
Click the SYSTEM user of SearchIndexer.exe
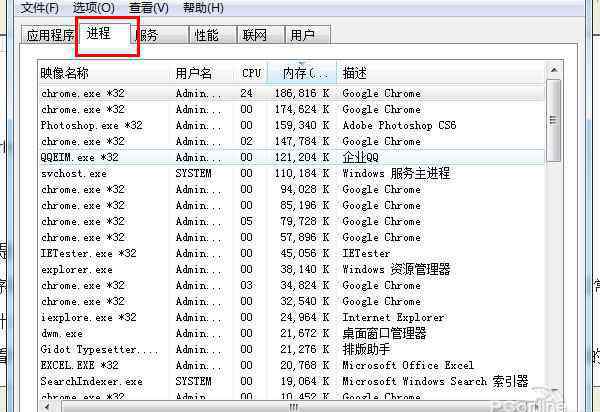click(x=193, y=381)
